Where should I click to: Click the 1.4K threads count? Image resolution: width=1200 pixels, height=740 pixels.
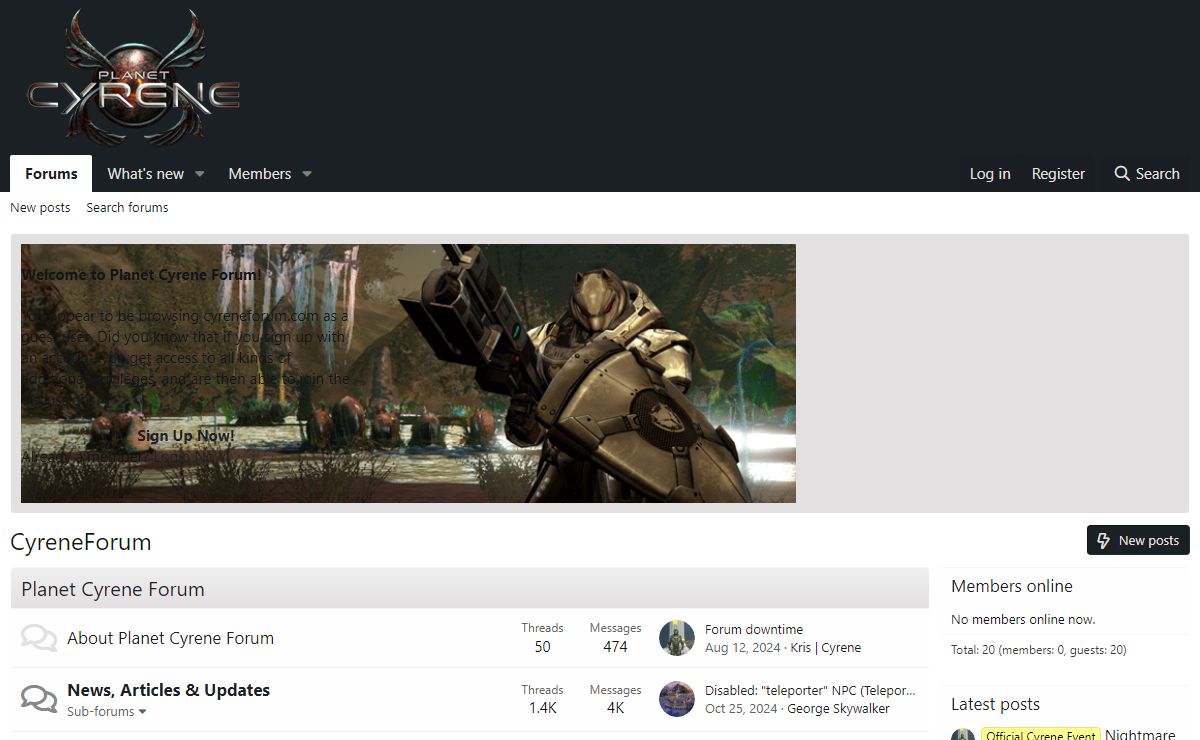pyautogui.click(x=542, y=708)
